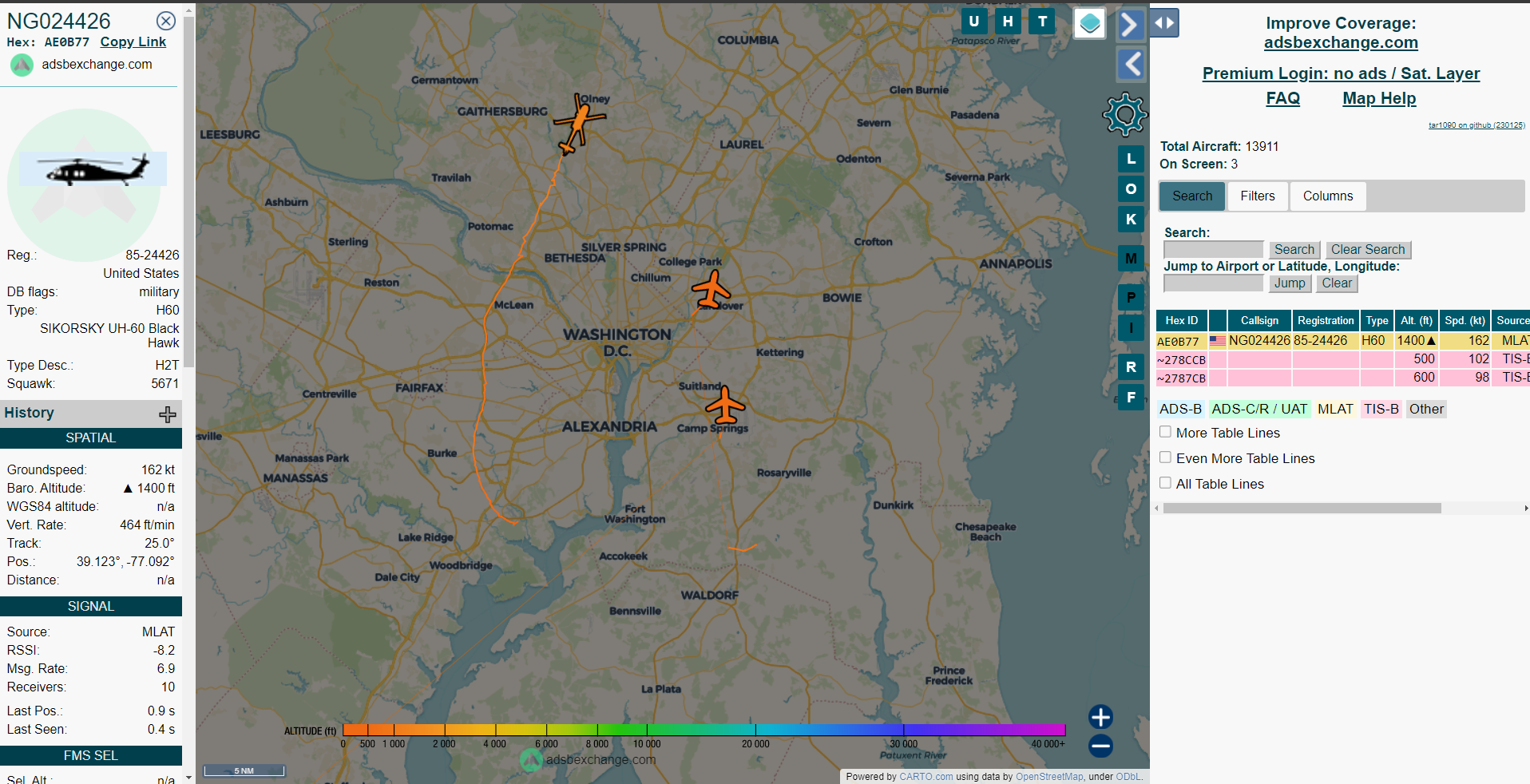Open the FAQ link
Screen dimensions: 1530x784
click(1282, 98)
